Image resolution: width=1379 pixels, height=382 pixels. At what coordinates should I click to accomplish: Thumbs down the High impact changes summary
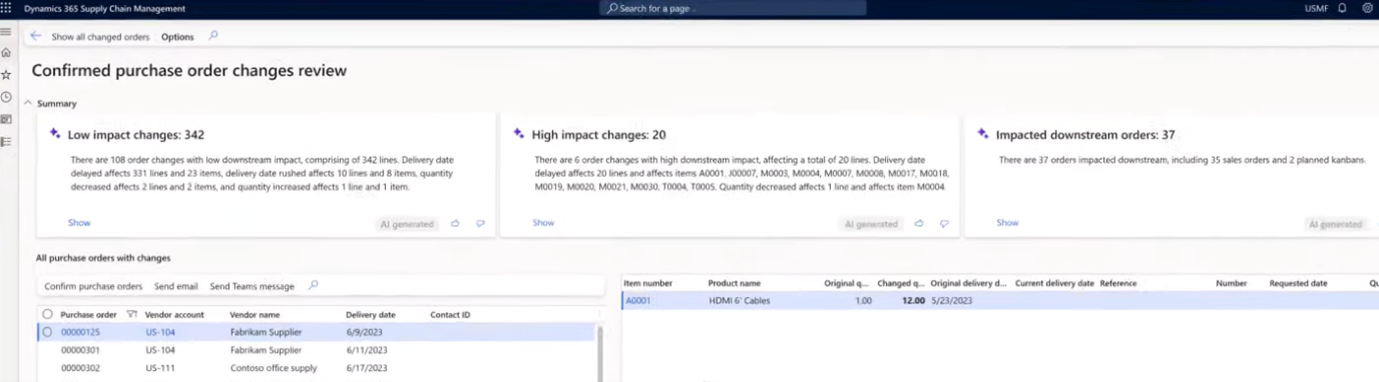coord(944,224)
